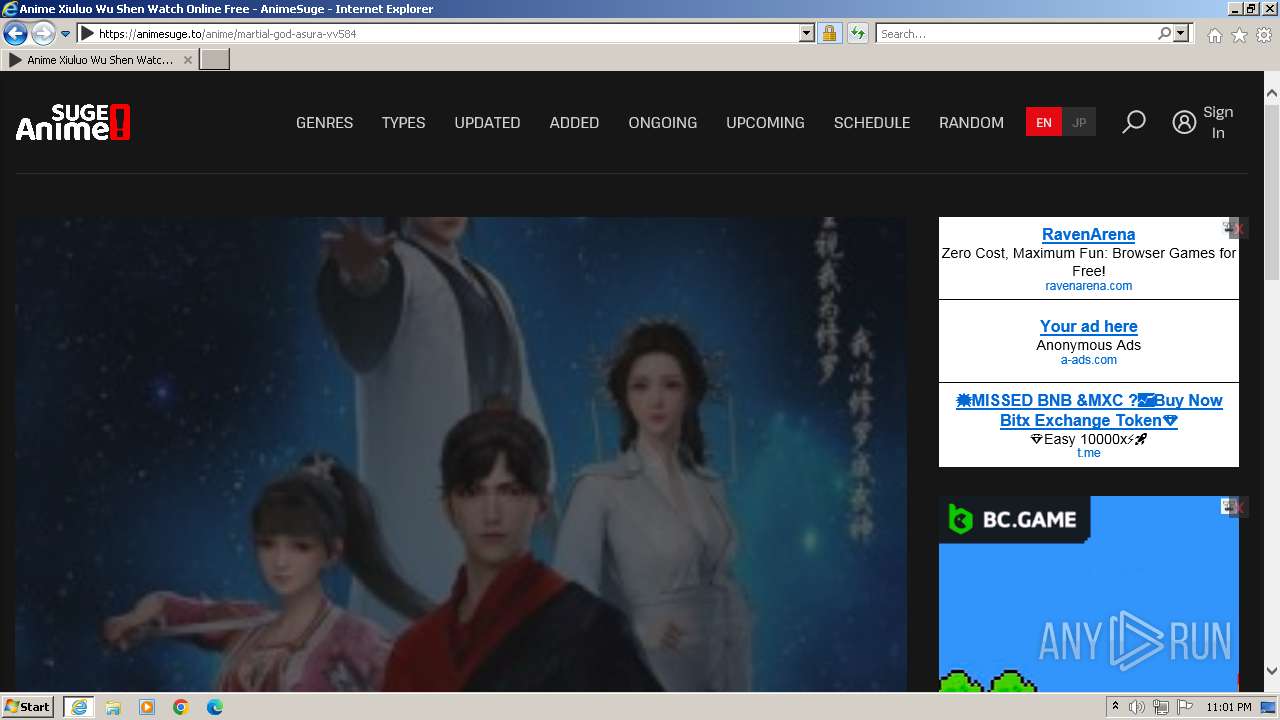Click the IE Search box field
This screenshot has height=720, width=1280.
coord(1017,33)
